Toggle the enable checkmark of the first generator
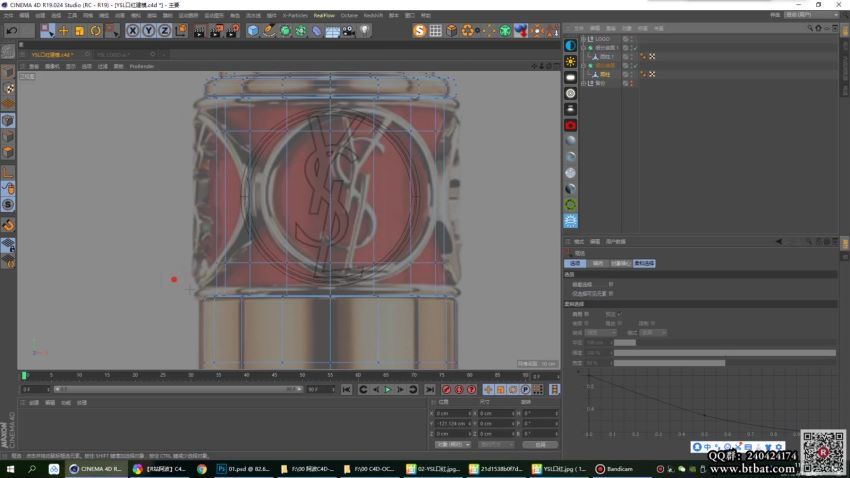This screenshot has width=850, height=478. (x=635, y=48)
